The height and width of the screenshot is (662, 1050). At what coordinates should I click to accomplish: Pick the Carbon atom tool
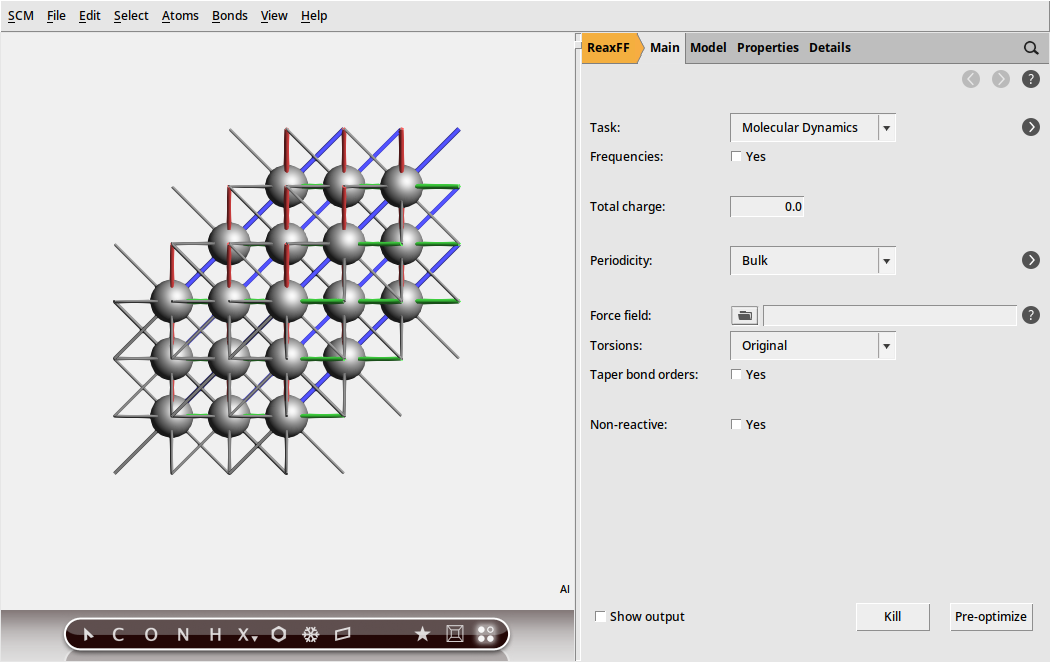[118, 634]
